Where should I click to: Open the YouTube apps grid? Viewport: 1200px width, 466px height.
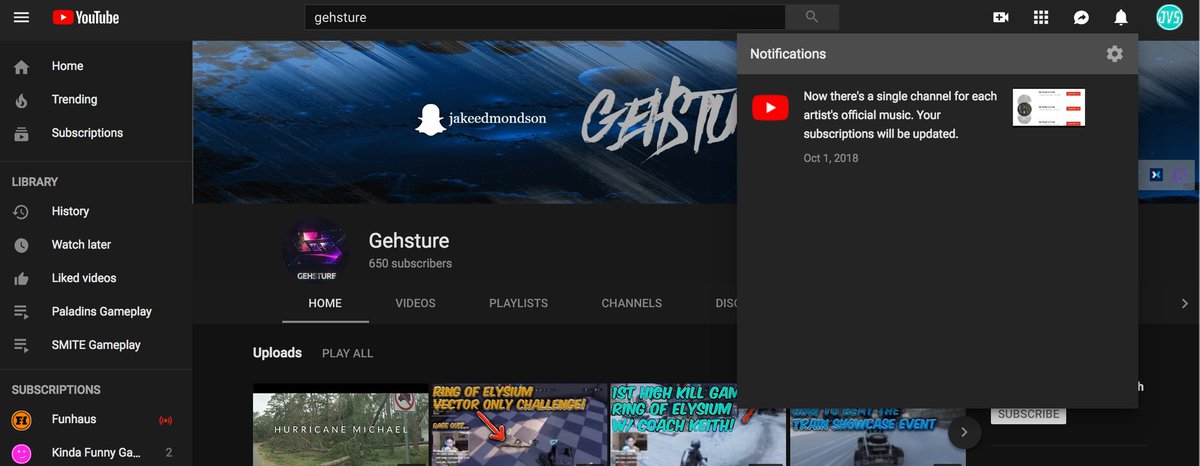pyautogui.click(x=1041, y=17)
